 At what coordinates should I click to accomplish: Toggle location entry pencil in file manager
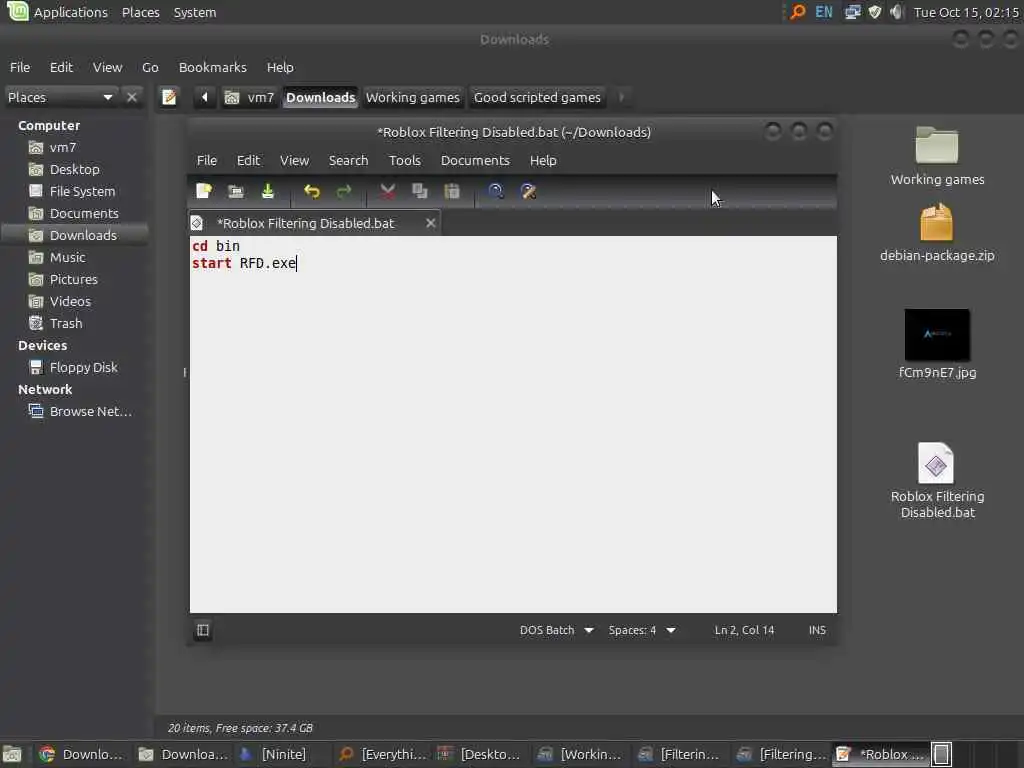tap(169, 97)
